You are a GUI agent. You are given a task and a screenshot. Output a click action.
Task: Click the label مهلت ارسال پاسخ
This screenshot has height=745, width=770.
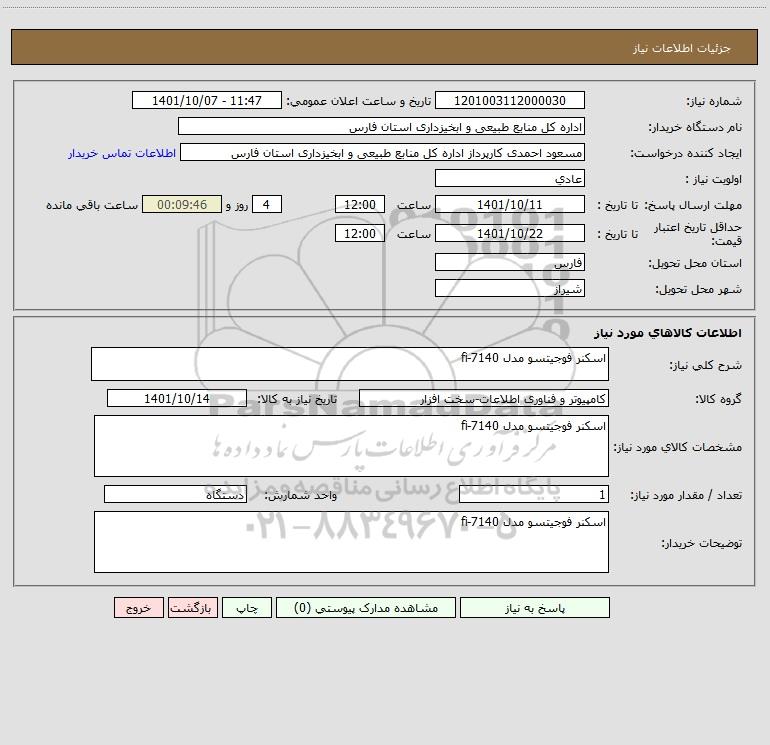point(693,205)
